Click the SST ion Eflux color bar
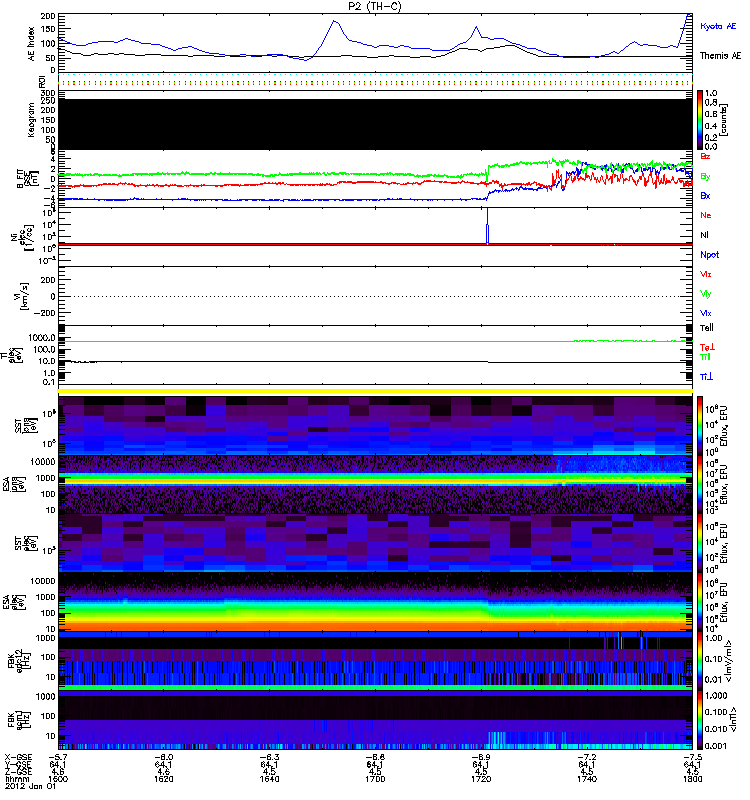Image resolution: width=750 pixels, height=800 pixels. [x=700, y=425]
